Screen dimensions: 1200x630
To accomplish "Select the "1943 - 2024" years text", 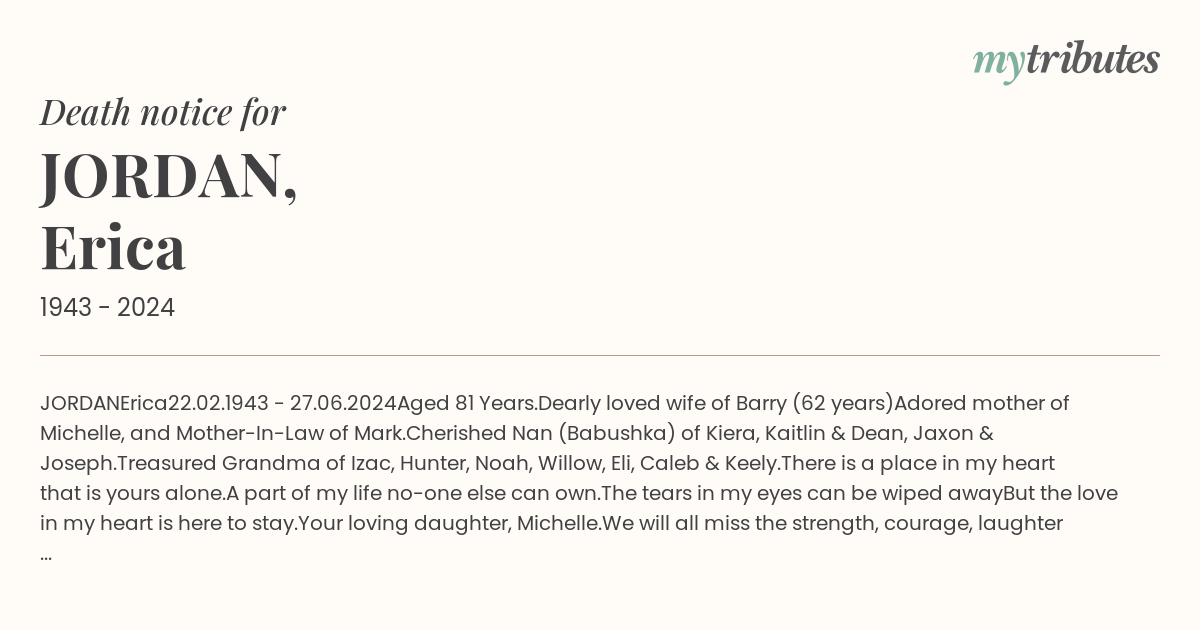I will 107,308.
